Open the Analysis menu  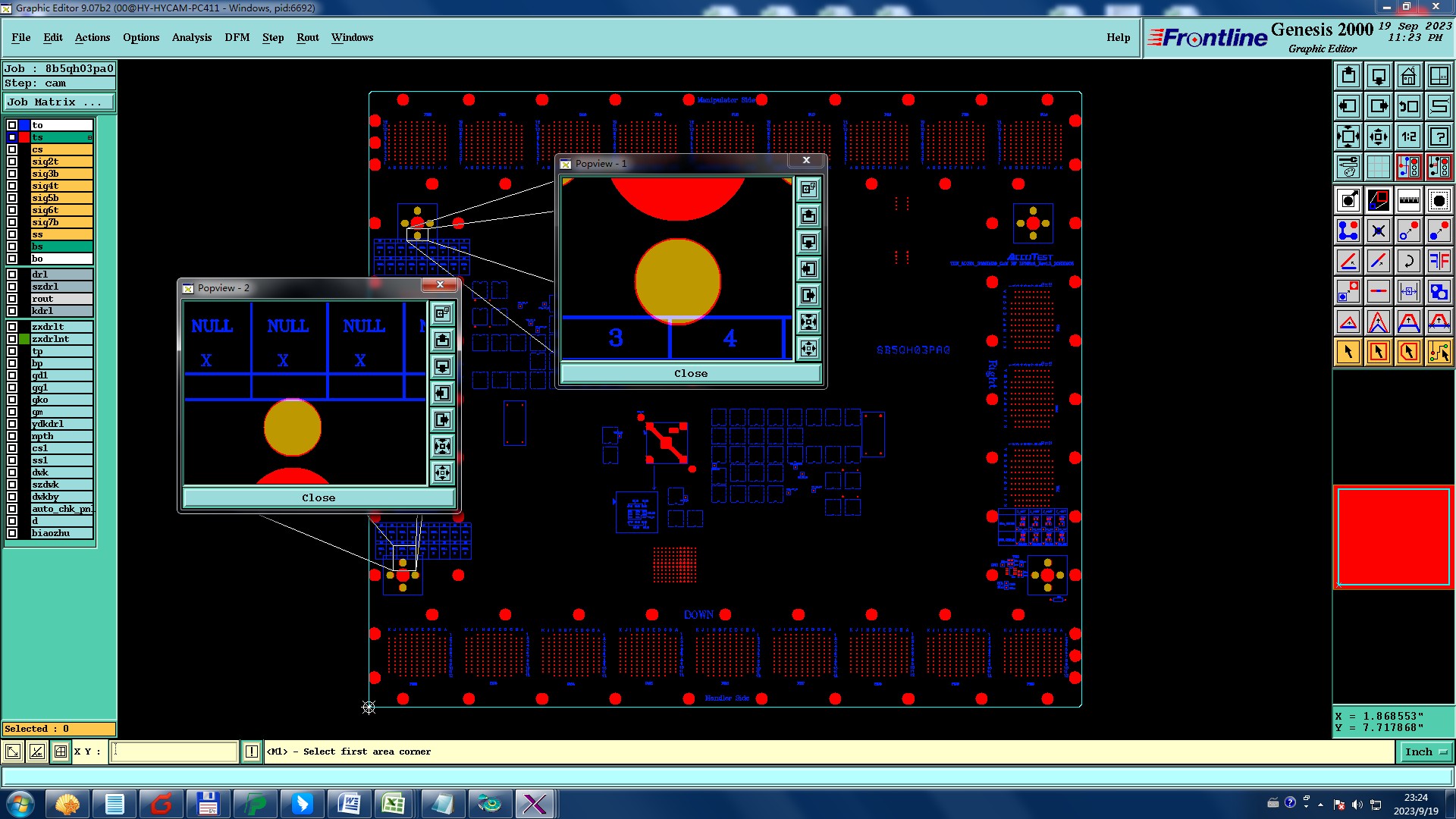[x=191, y=37]
